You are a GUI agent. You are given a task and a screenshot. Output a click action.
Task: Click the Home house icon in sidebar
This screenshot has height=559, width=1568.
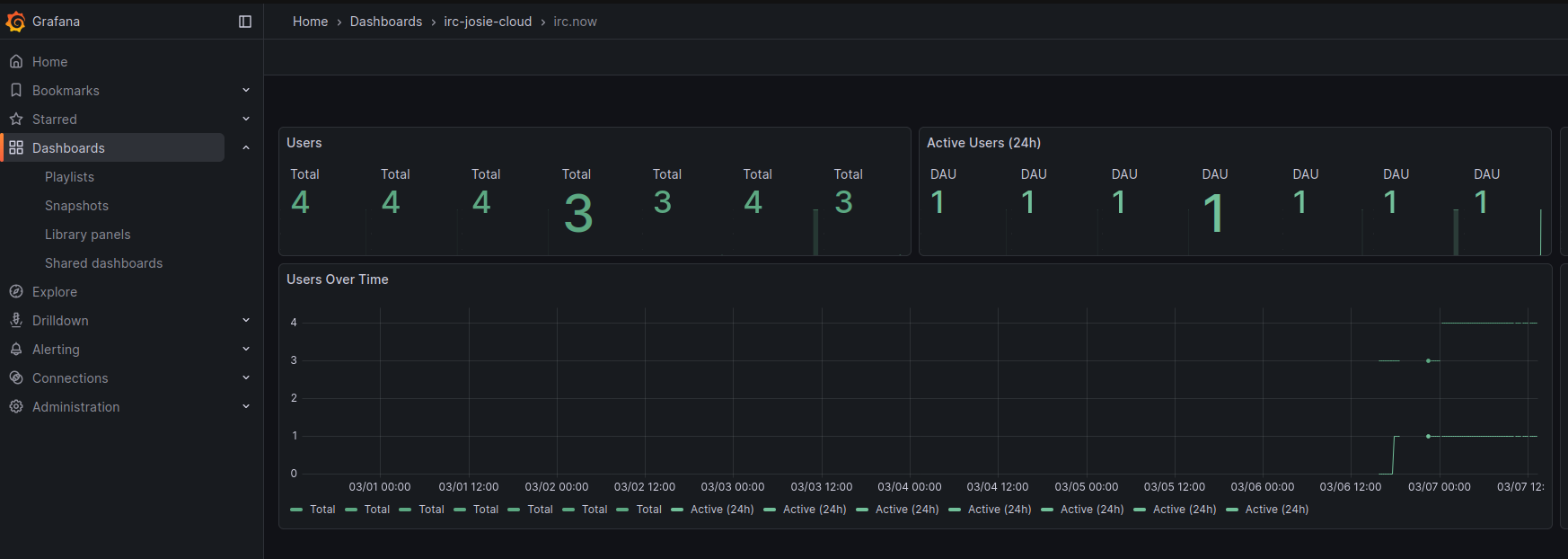tap(16, 62)
